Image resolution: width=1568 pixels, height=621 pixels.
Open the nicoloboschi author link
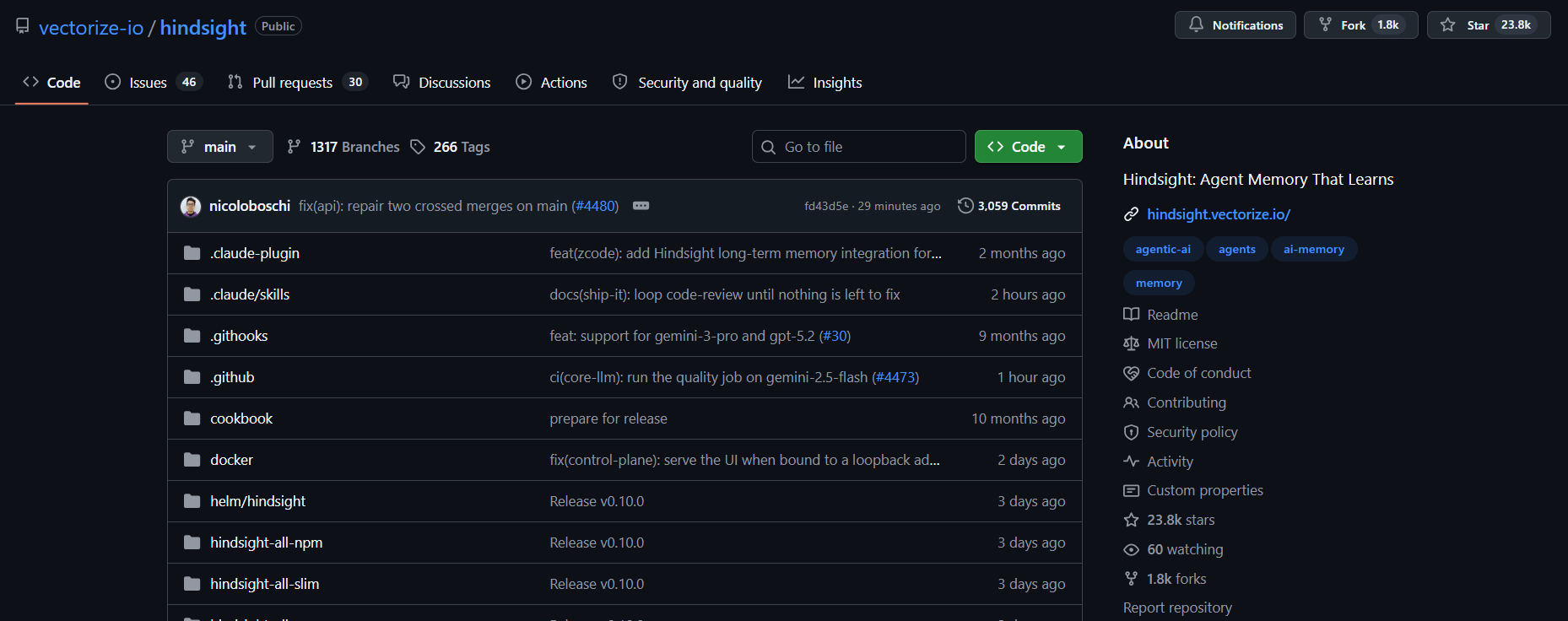[x=250, y=206]
